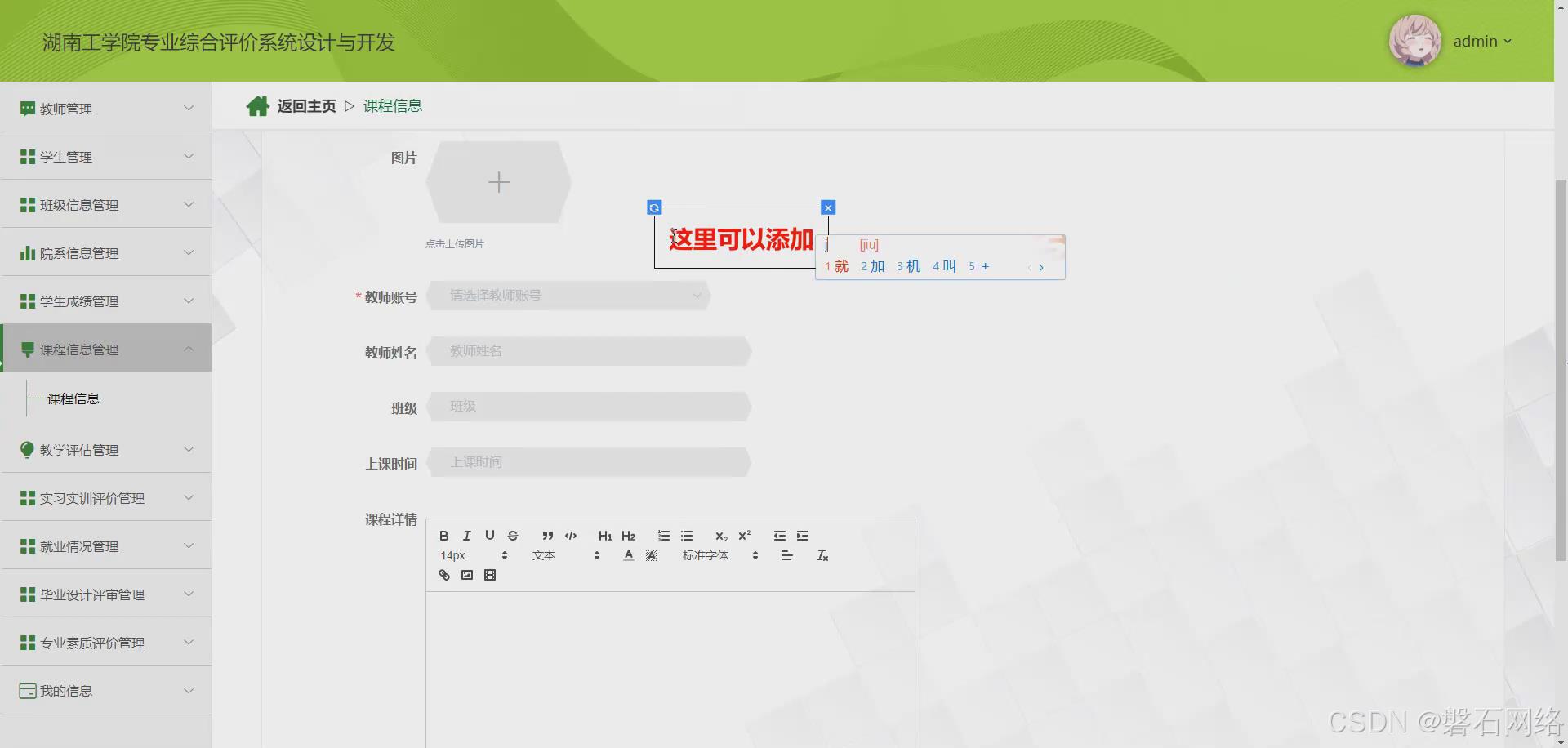This screenshot has height=748, width=1568.
Task: Apply subscript formatting
Action: click(x=720, y=536)
